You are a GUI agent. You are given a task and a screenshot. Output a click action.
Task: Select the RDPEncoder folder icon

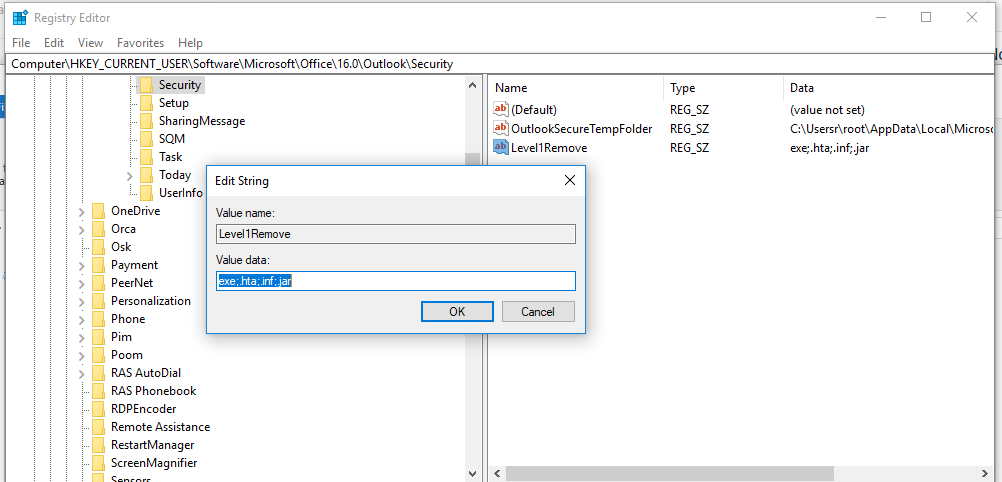98,408
